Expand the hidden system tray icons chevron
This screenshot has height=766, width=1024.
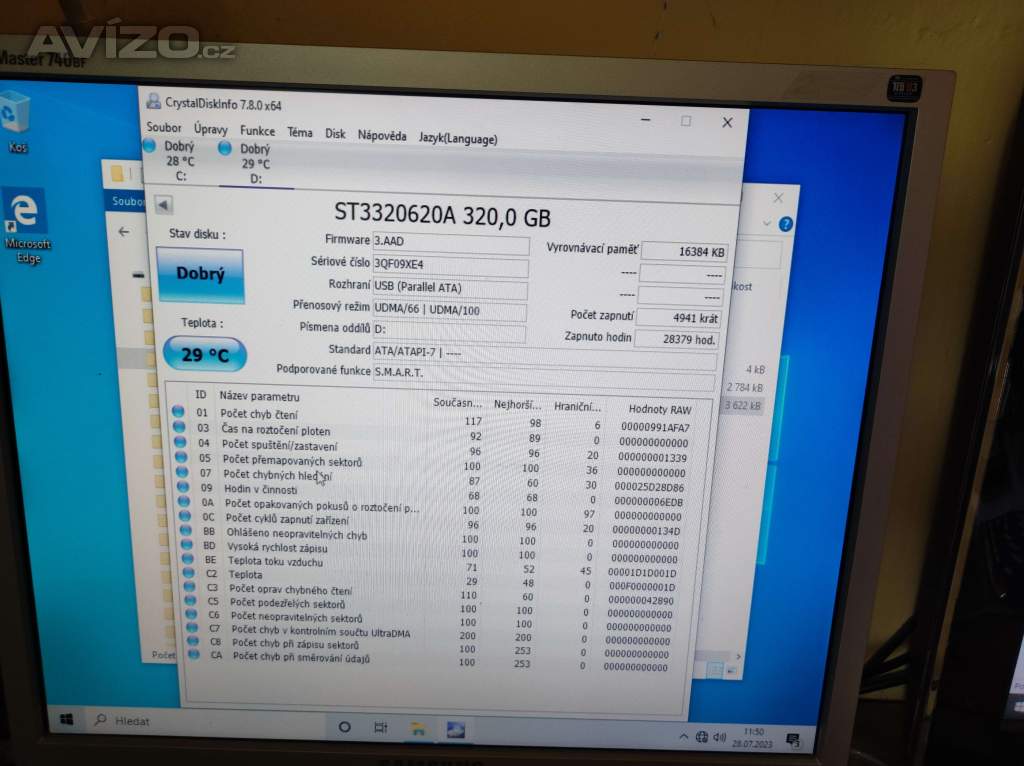pos(683,737)
